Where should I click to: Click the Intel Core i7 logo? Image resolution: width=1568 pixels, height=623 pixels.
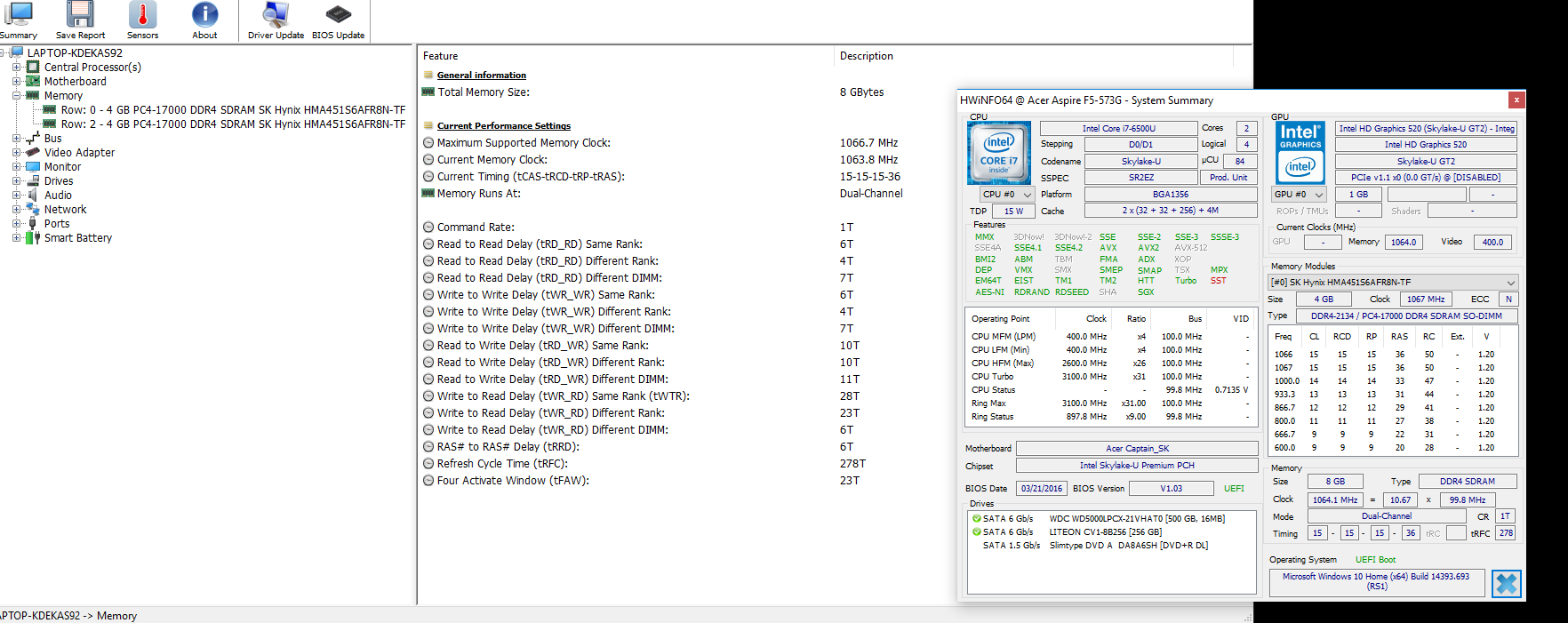[x=998, y=152]
